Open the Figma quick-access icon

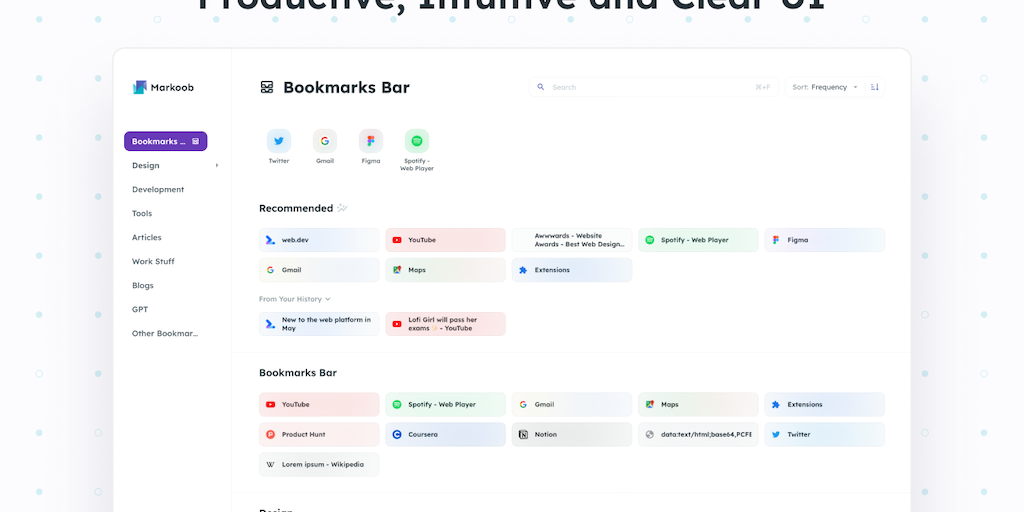(x=371, y=141)
